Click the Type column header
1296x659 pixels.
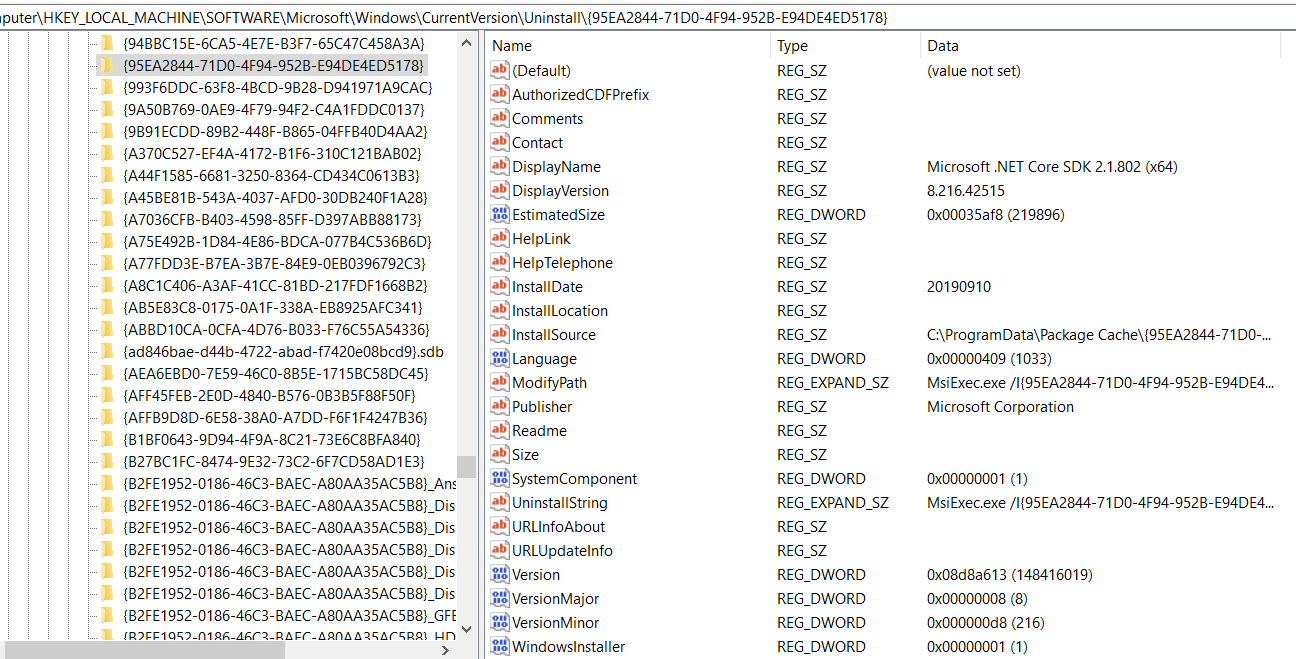coord(790,45)
